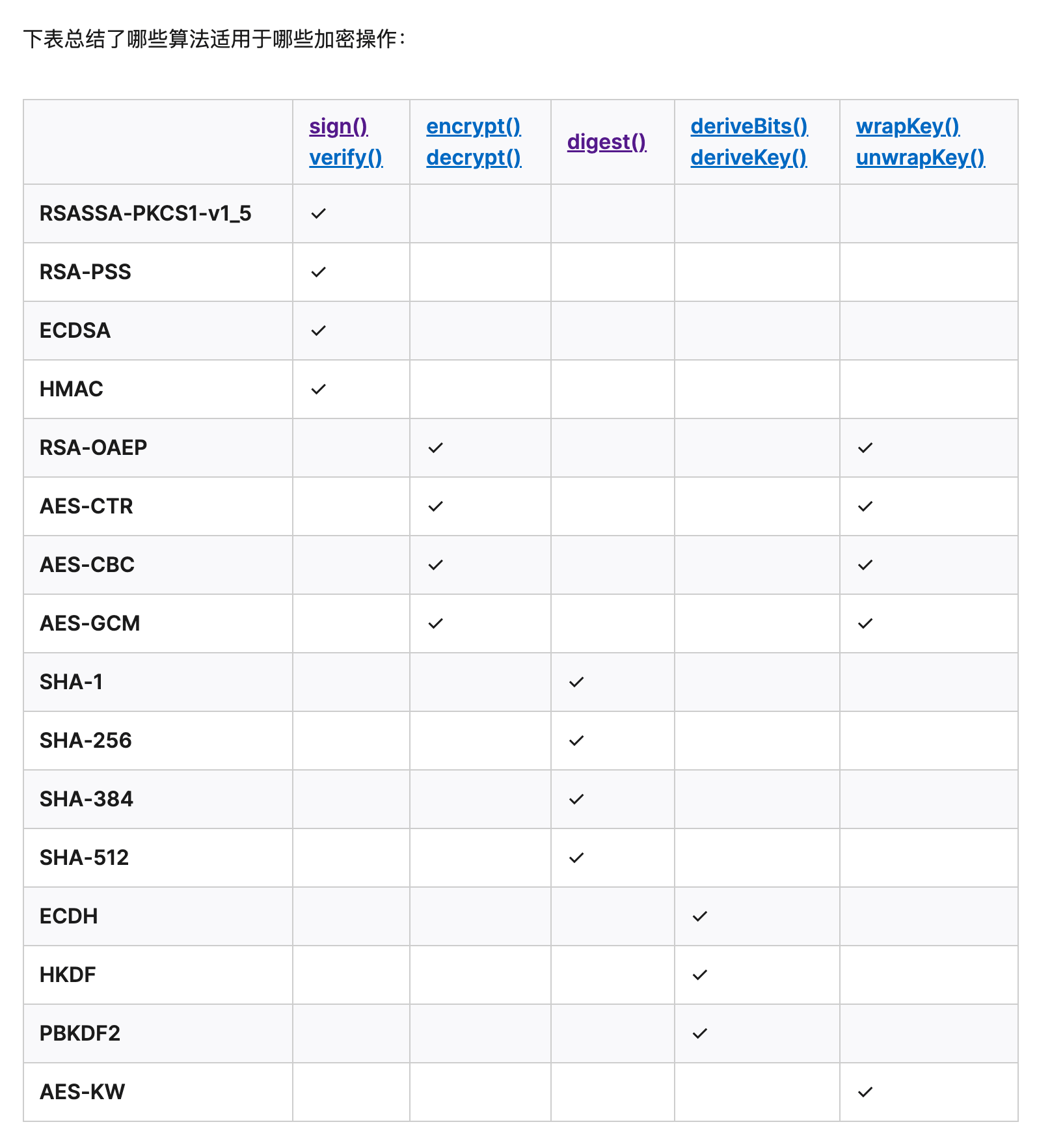Open the digest() link
This screenshot has width=1037, height=1148.
tap(606, 142)
